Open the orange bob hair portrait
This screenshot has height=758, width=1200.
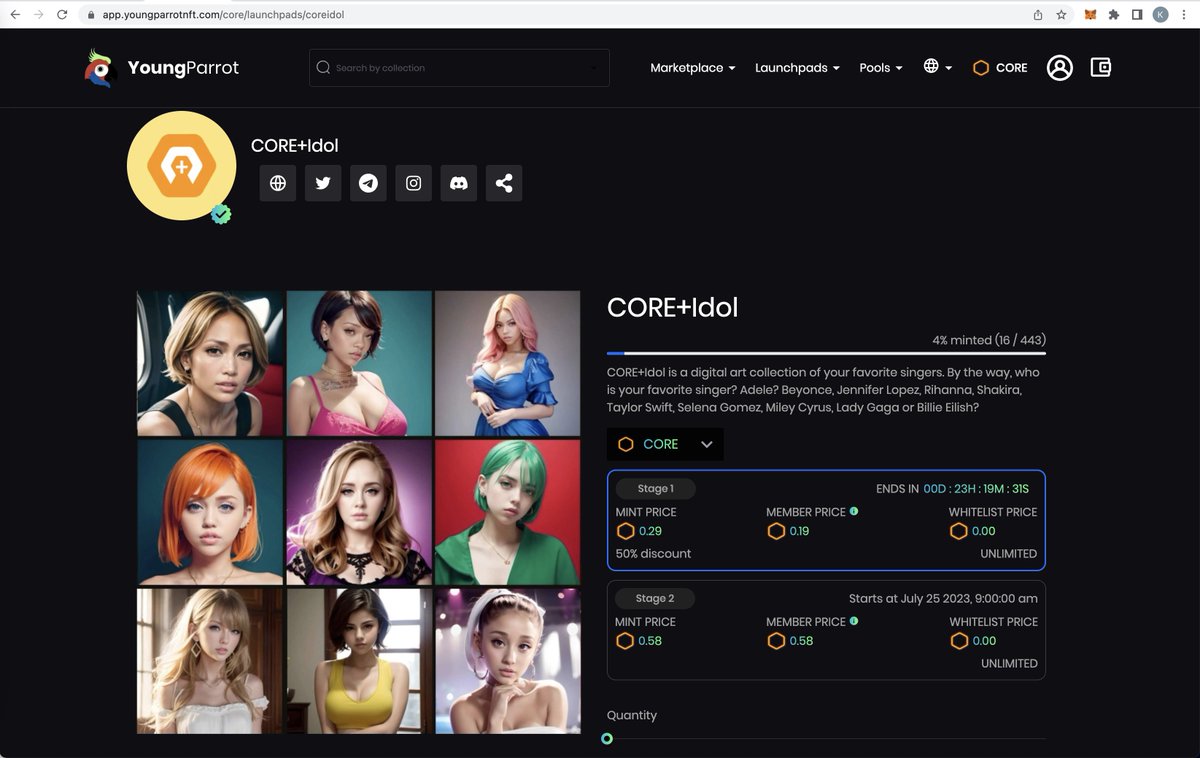tap(210, 512)
